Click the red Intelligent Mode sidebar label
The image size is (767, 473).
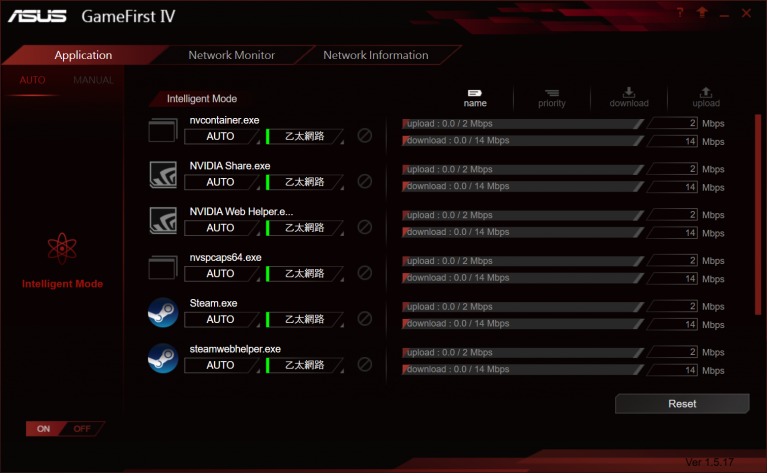[x=62, y=284]
